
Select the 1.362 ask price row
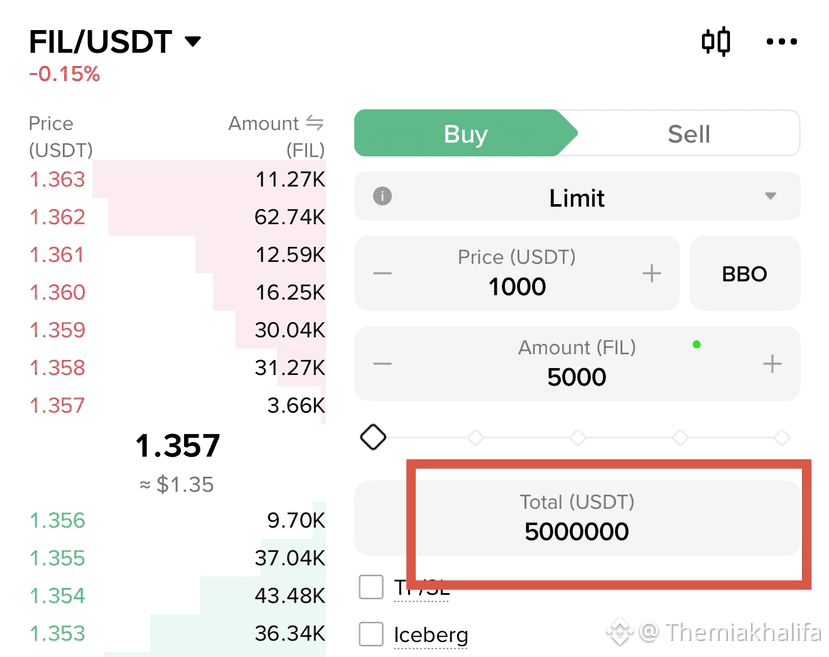coord(177,217)
